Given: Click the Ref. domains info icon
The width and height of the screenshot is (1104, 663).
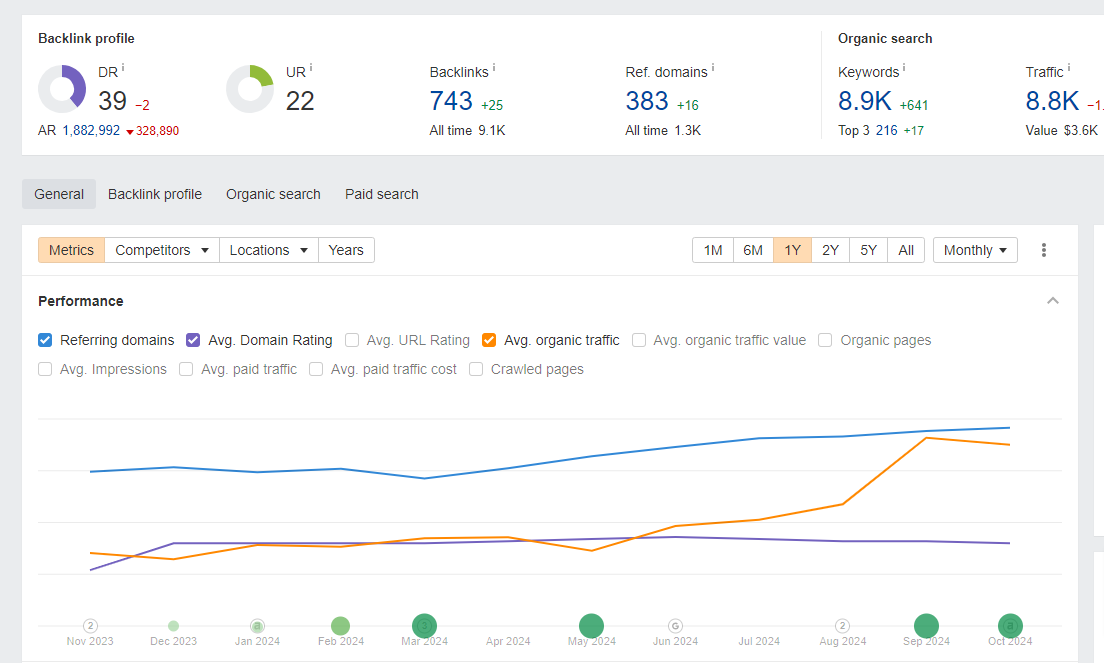Looking at the screenshot, I should tap(713, 68).
